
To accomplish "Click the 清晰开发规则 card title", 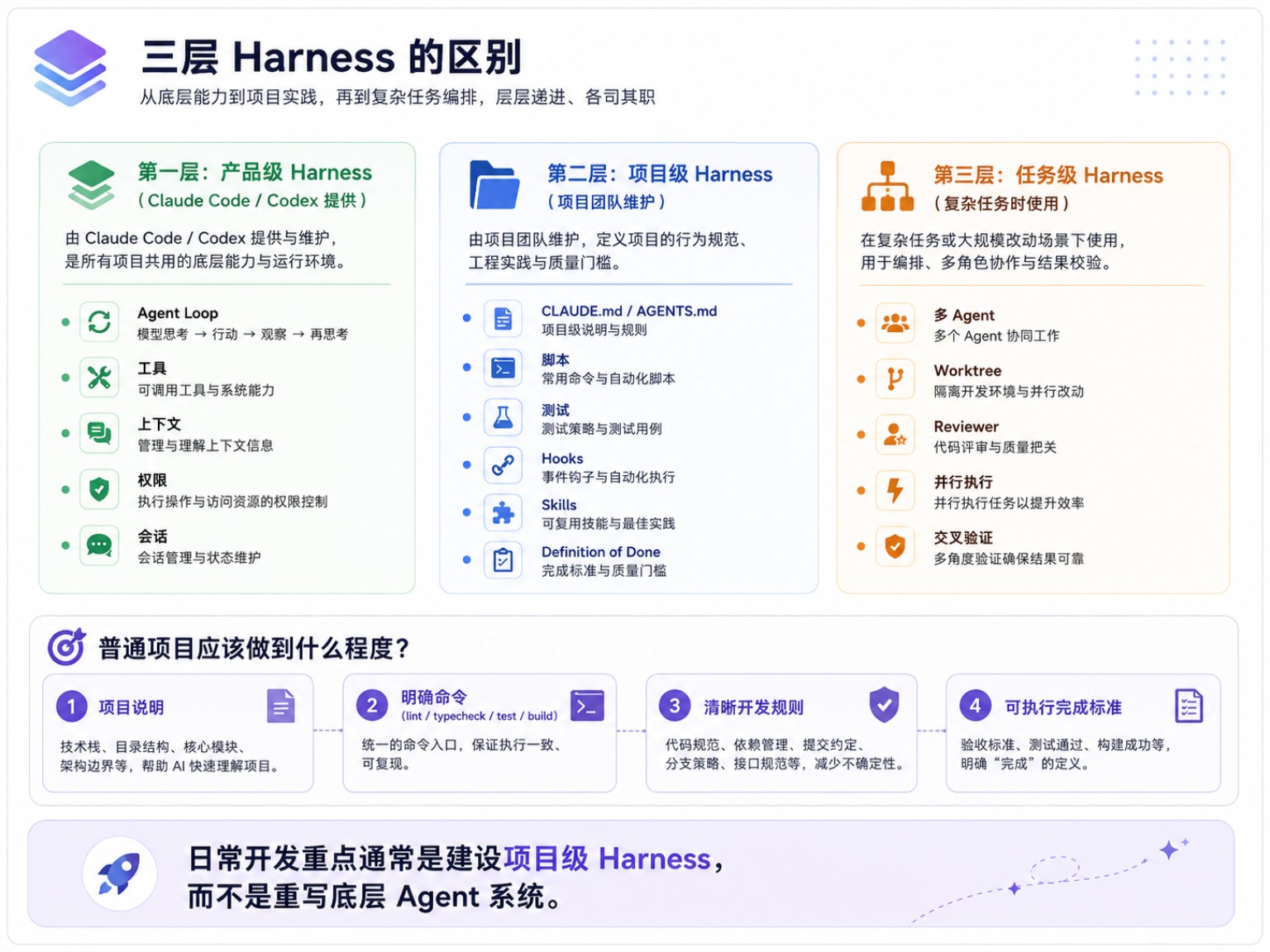I will click(753, 707).
